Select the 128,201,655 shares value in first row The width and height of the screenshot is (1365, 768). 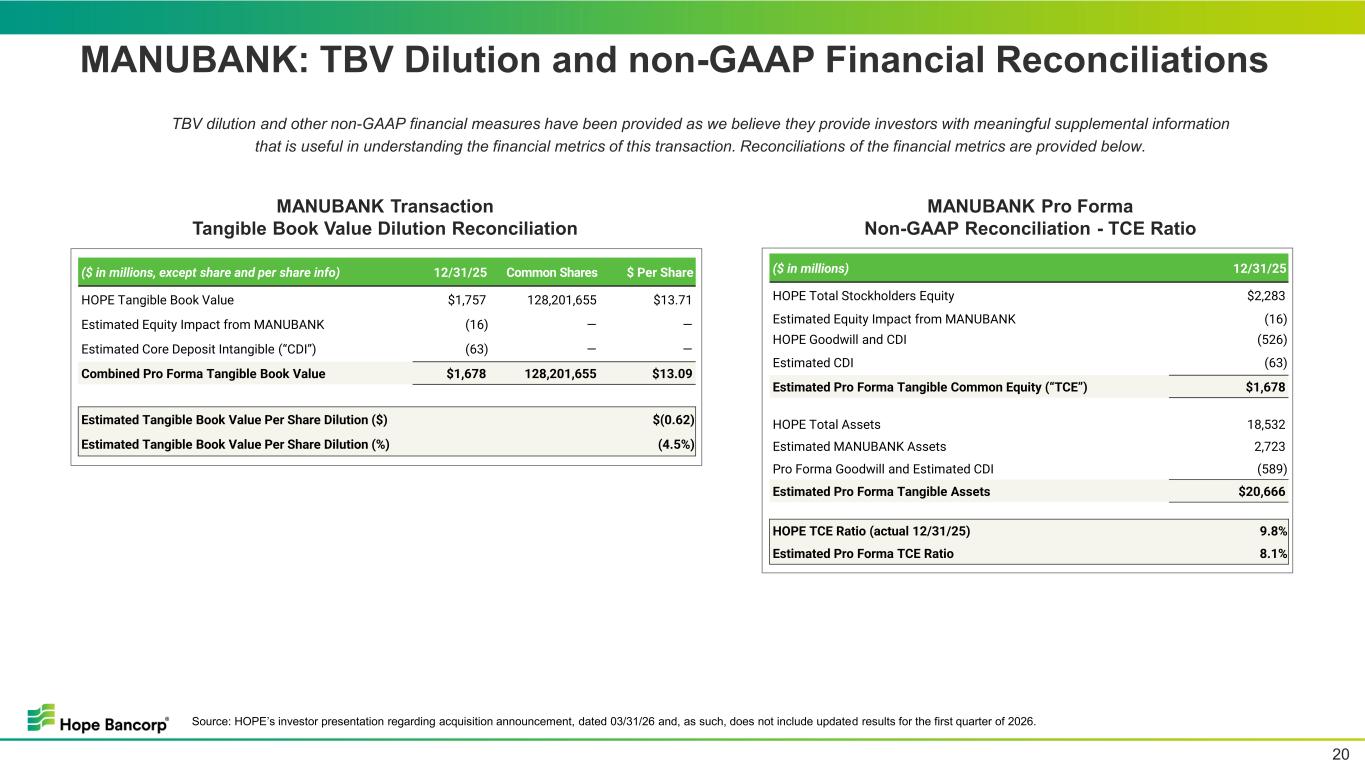[553, 299]
